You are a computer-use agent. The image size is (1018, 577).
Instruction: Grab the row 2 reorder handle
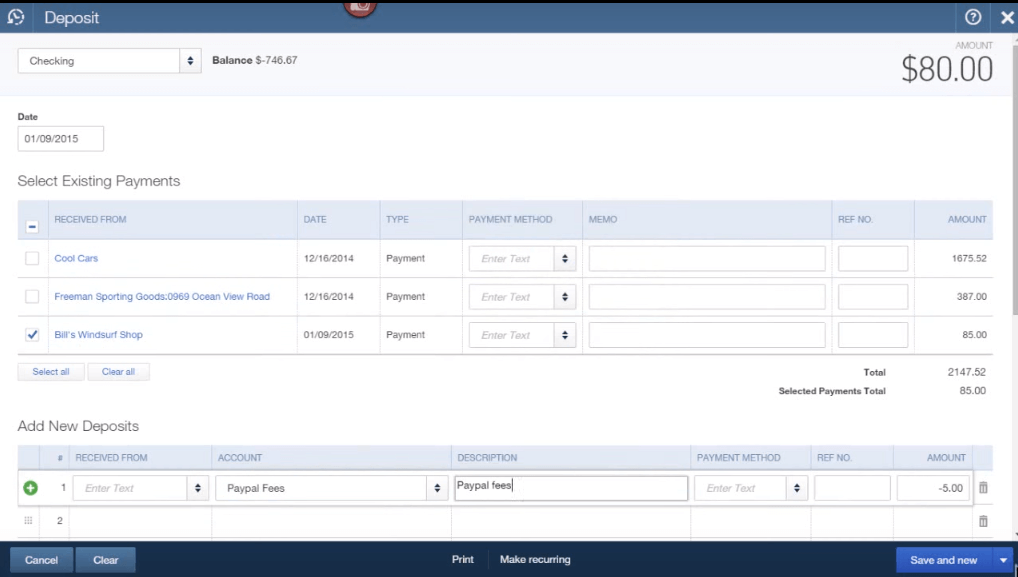click(28, 521)
